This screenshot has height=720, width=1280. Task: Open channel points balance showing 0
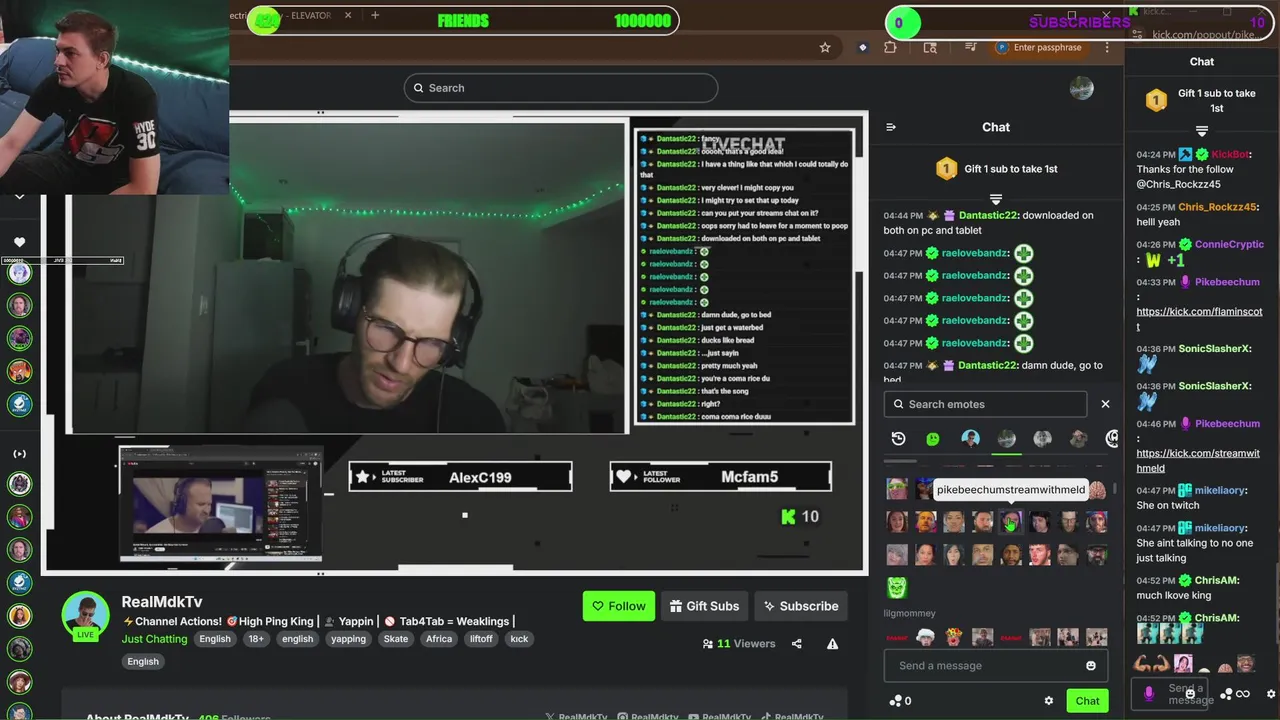900,701
